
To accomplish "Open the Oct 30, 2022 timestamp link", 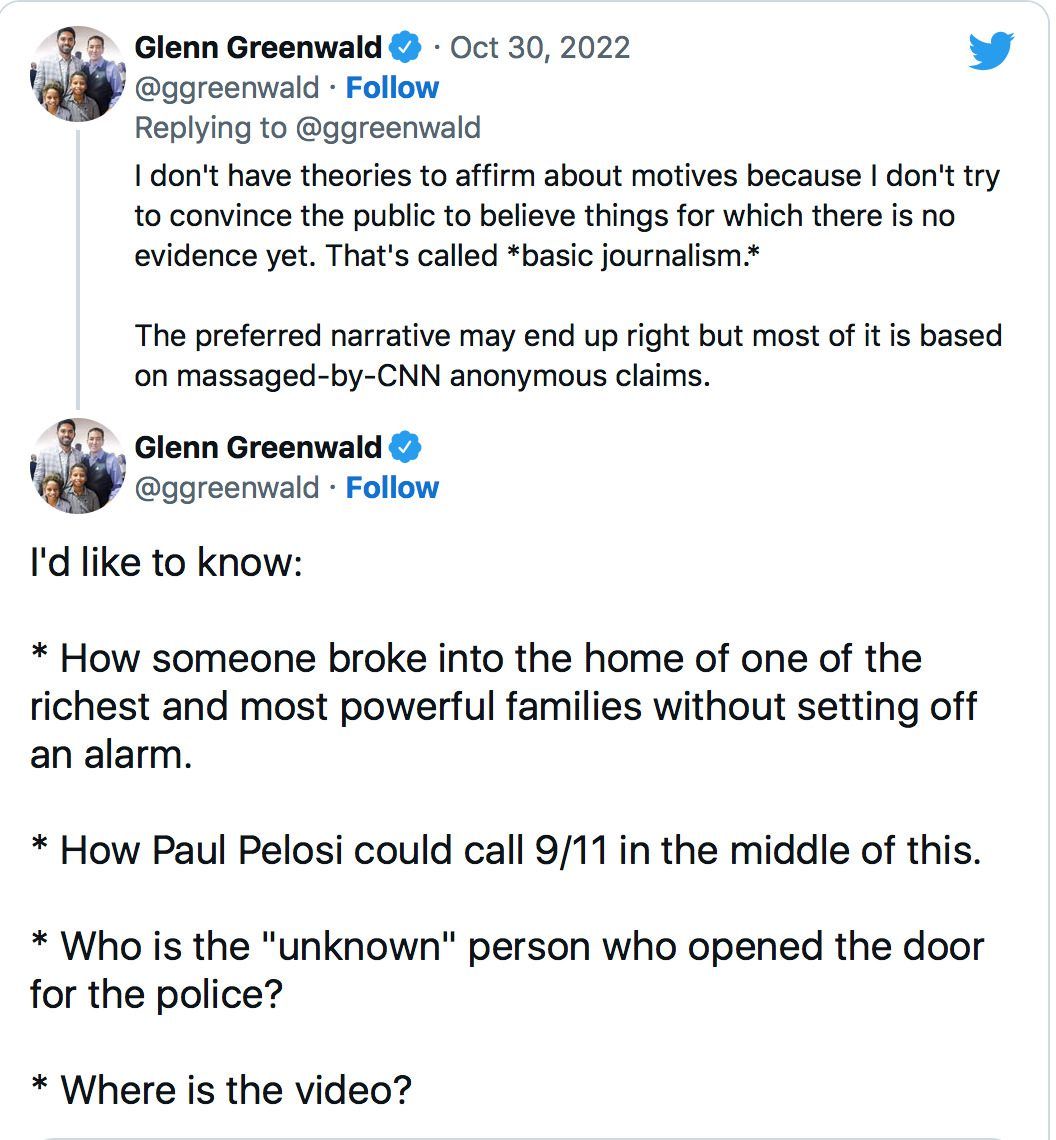I will [540, 48].
